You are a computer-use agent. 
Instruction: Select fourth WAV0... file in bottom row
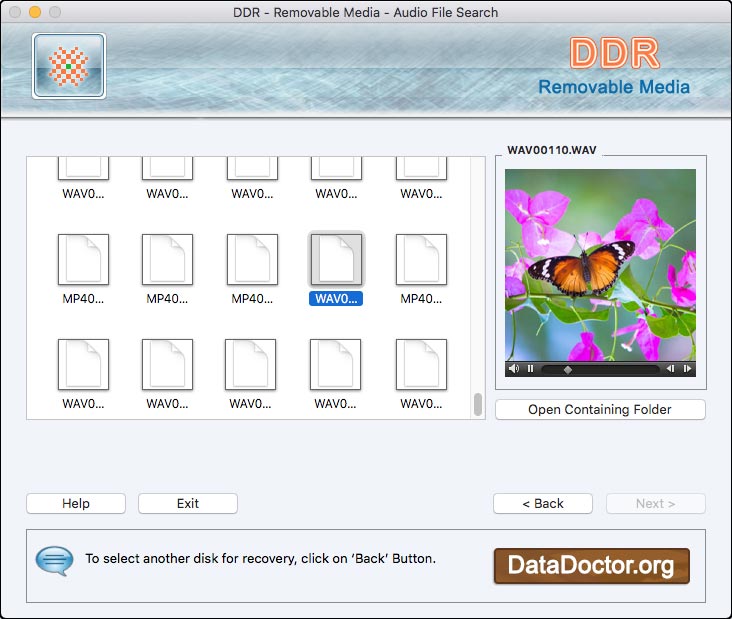pyautogui.click(x=335, y=365)
